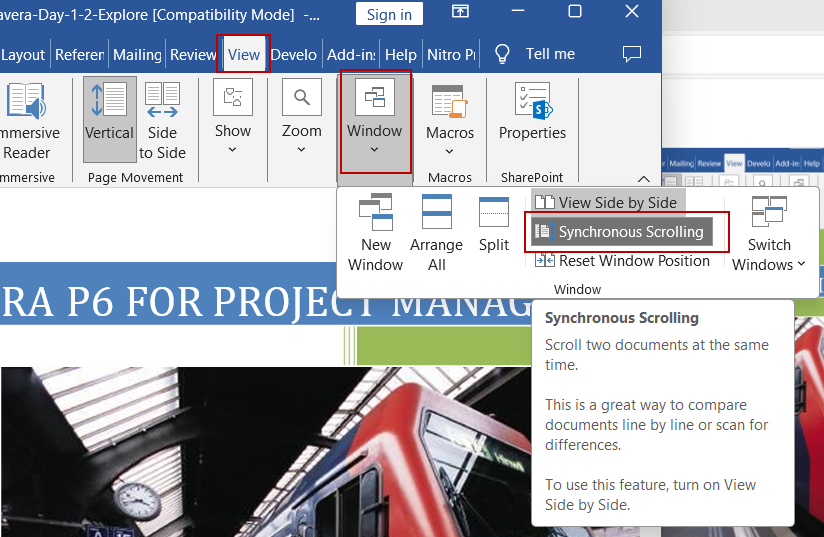Open a New Window

pos(375,232)
